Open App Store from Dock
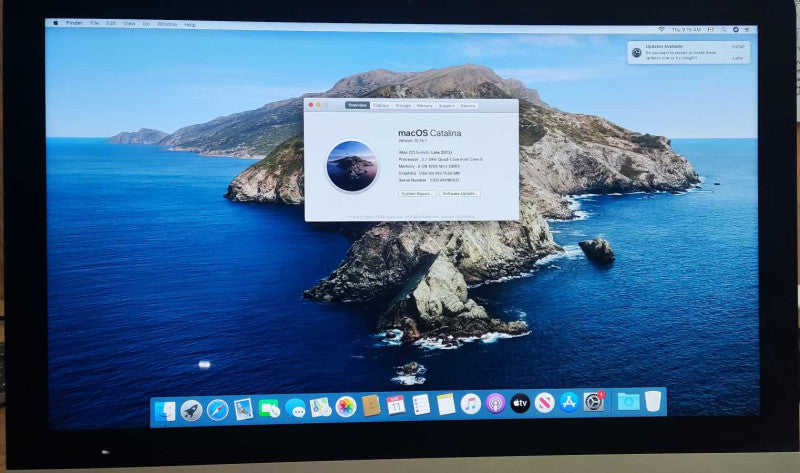800x473 pixels. (x=569, y=402)
